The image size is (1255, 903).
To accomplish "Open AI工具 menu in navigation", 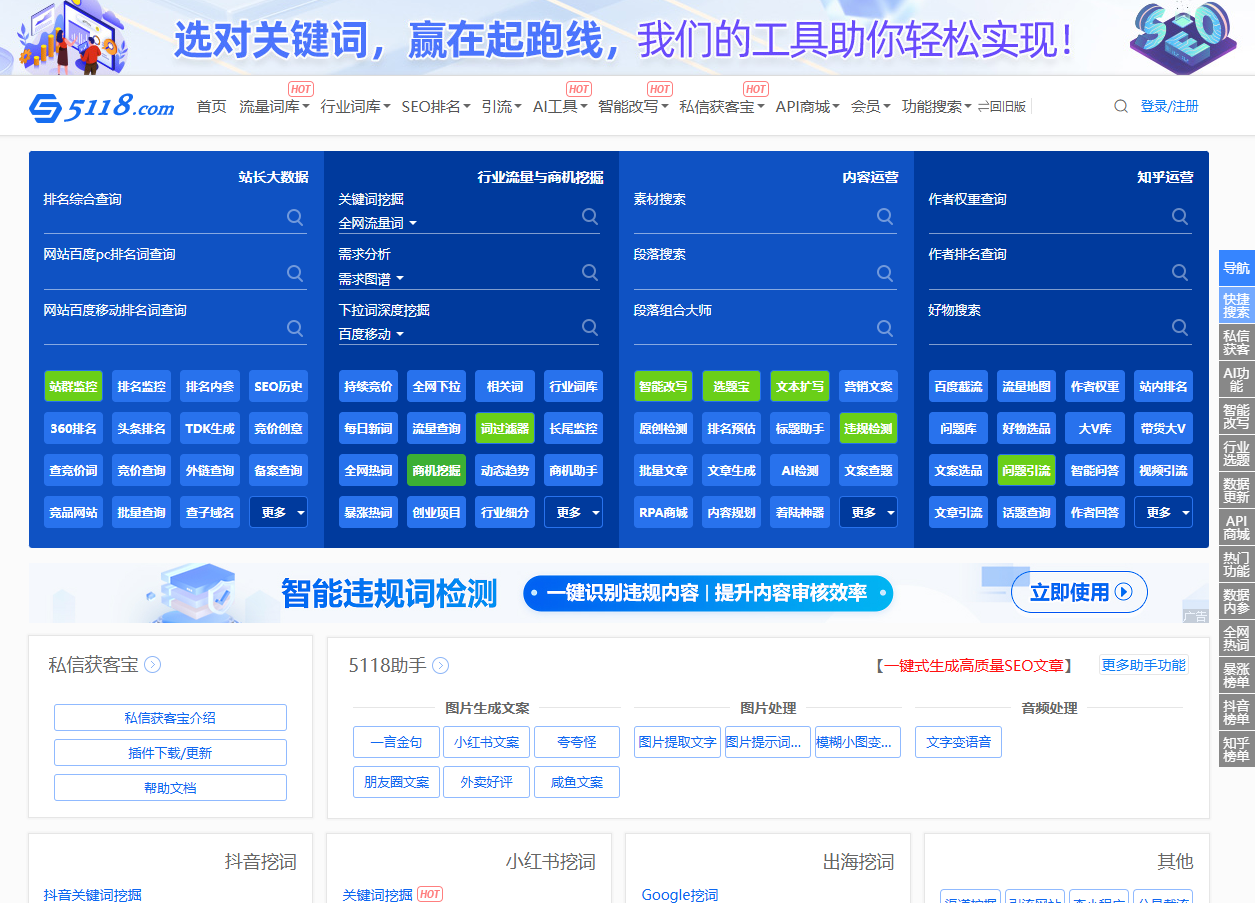I will pos(560,106).
